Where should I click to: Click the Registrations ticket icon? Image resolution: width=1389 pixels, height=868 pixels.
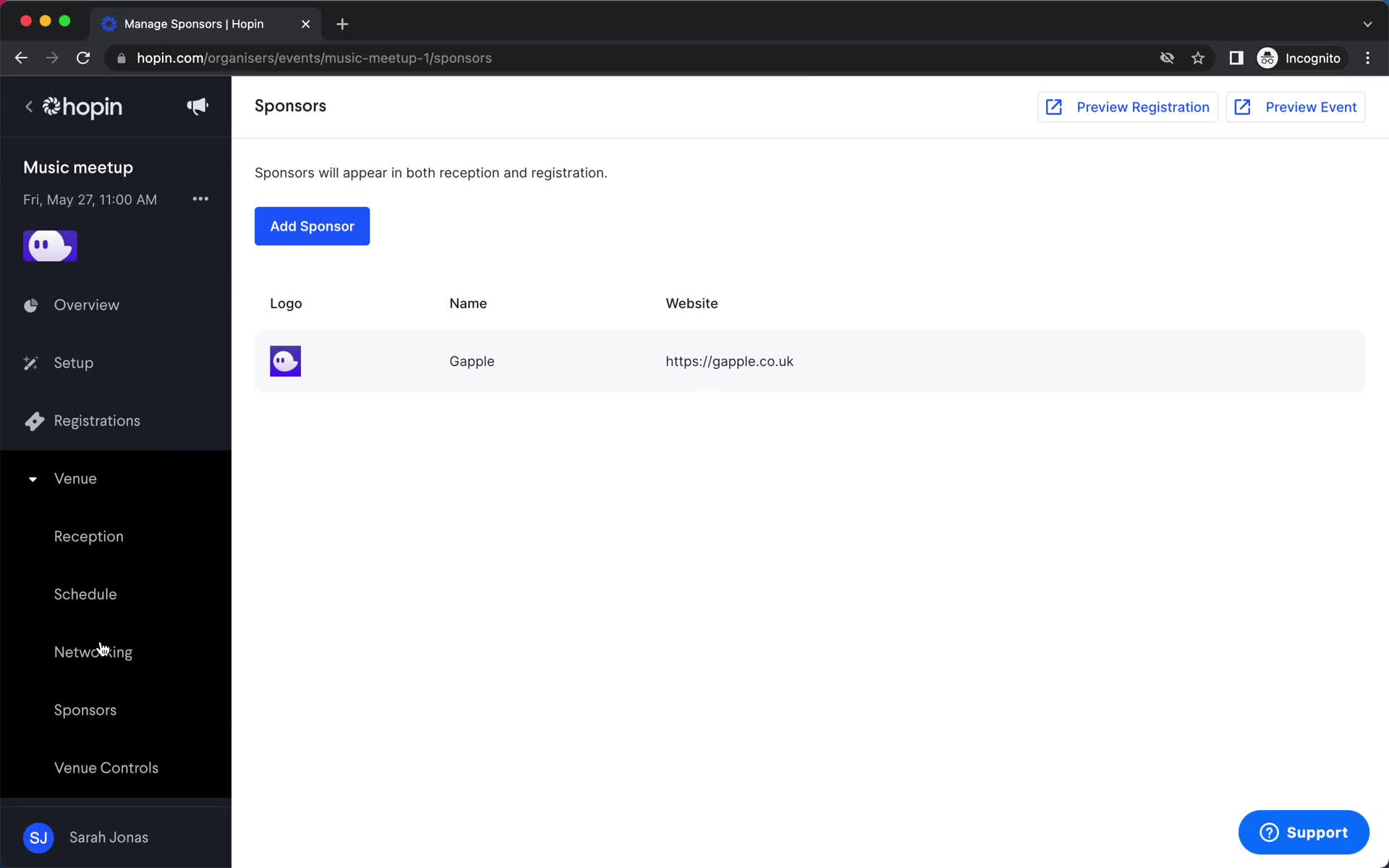(34, 421)
